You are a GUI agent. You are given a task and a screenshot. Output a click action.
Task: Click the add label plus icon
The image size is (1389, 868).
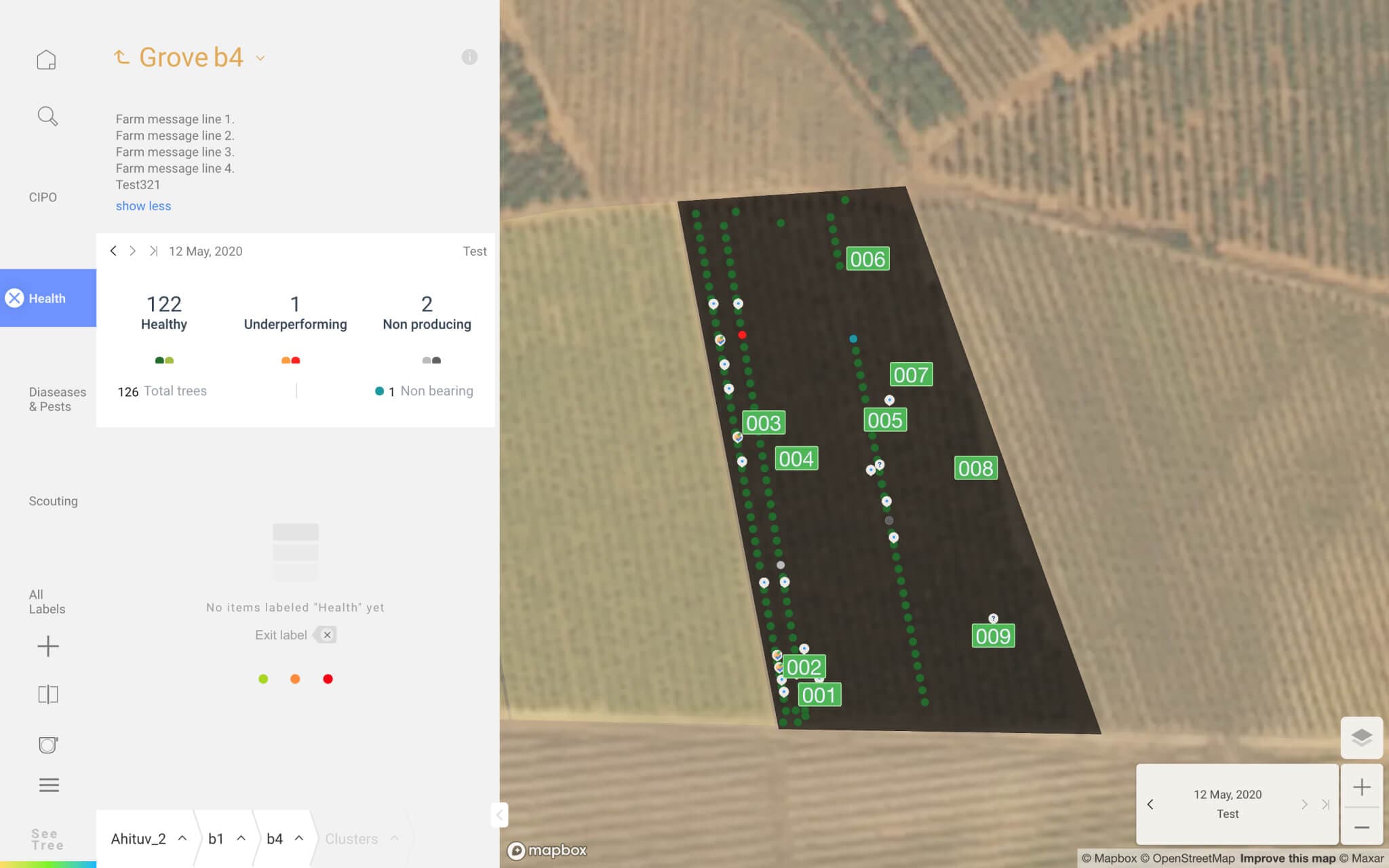(x=47, y=646)
